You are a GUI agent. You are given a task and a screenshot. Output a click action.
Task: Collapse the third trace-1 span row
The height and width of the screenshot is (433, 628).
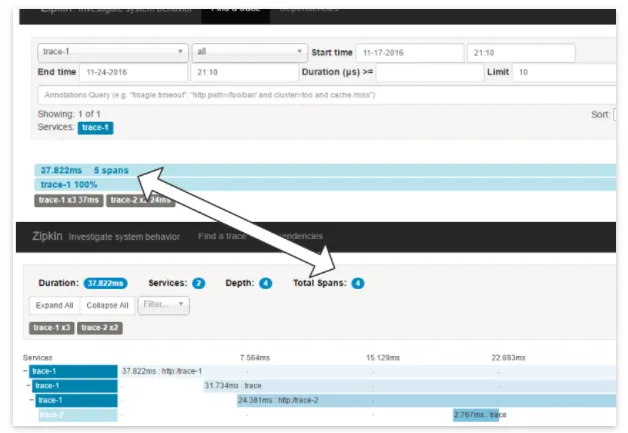click(32, 400)
